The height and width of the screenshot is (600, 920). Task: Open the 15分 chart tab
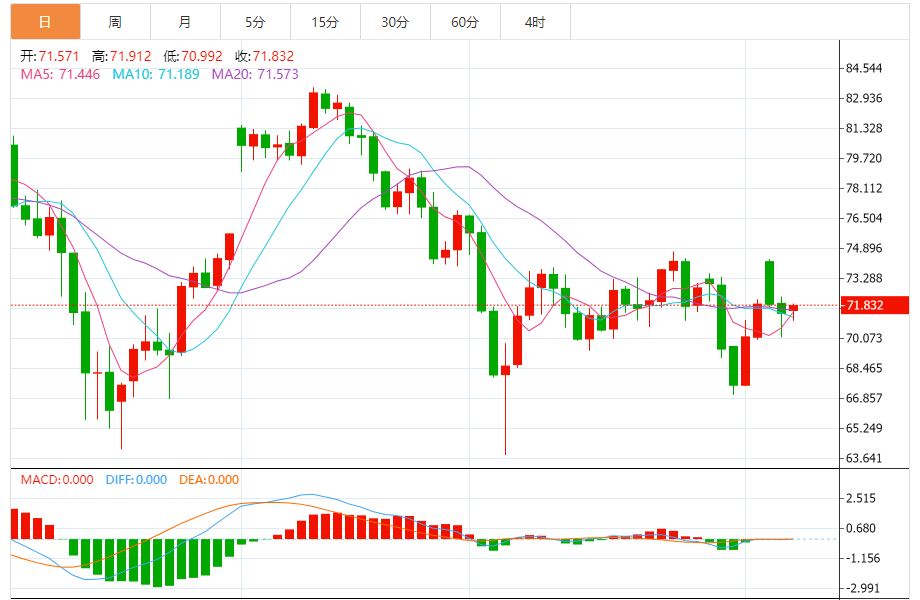[x=325, y=22]
